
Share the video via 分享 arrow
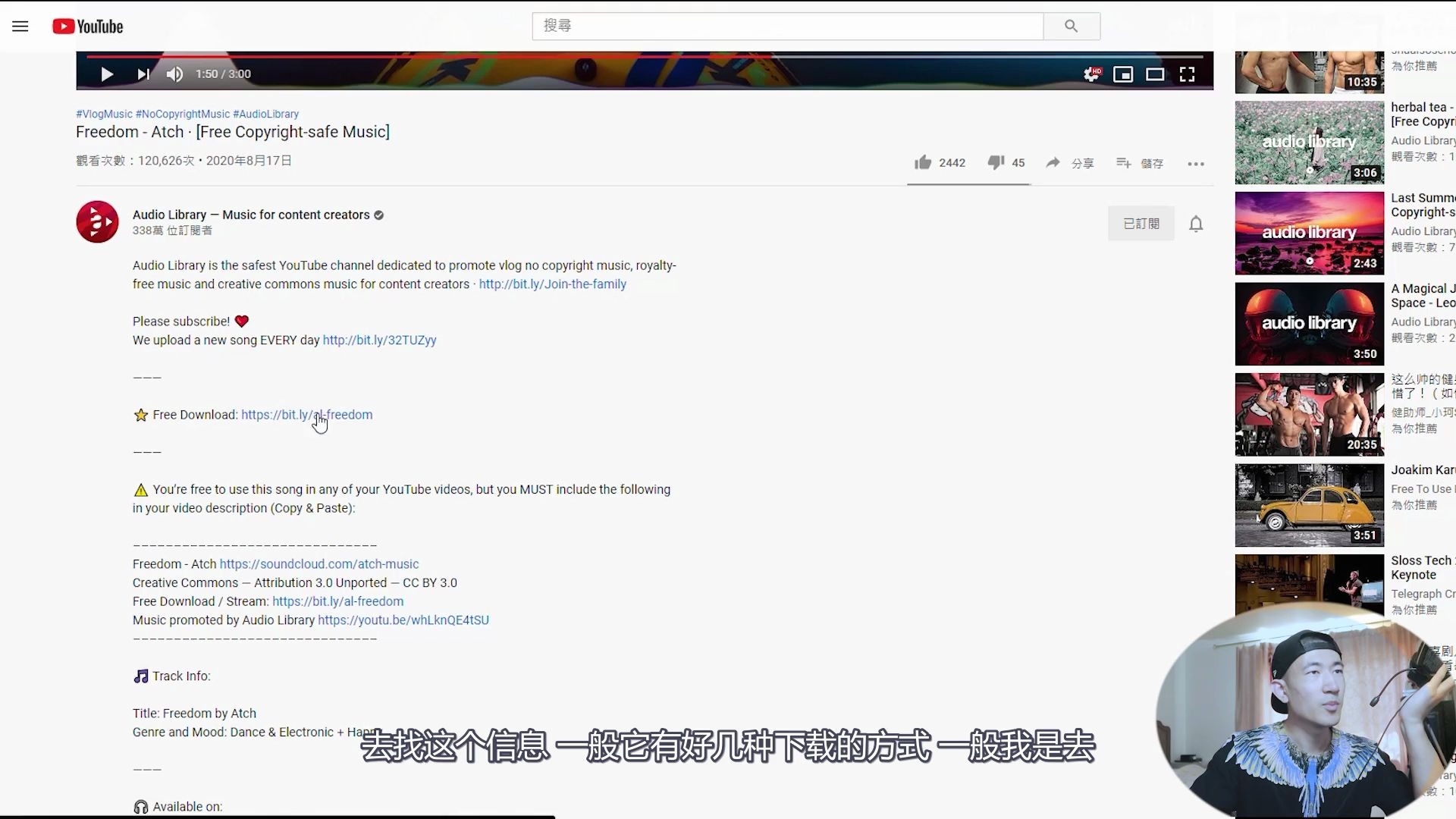pos(1070,163)
